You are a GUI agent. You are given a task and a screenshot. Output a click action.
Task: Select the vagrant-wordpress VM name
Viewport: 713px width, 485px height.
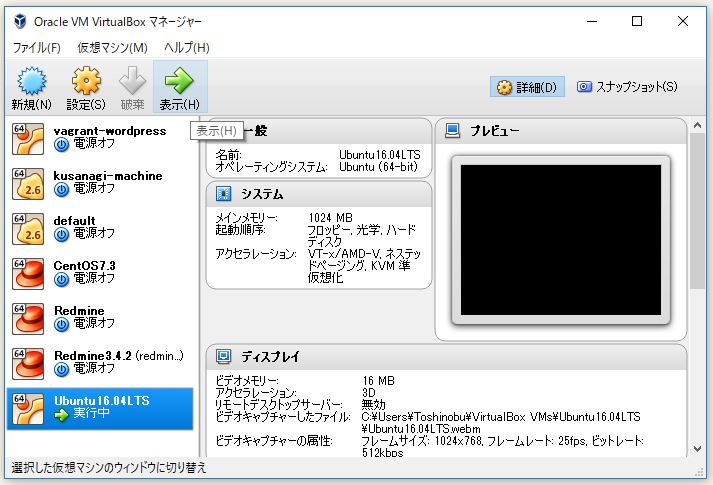(110, 131)
